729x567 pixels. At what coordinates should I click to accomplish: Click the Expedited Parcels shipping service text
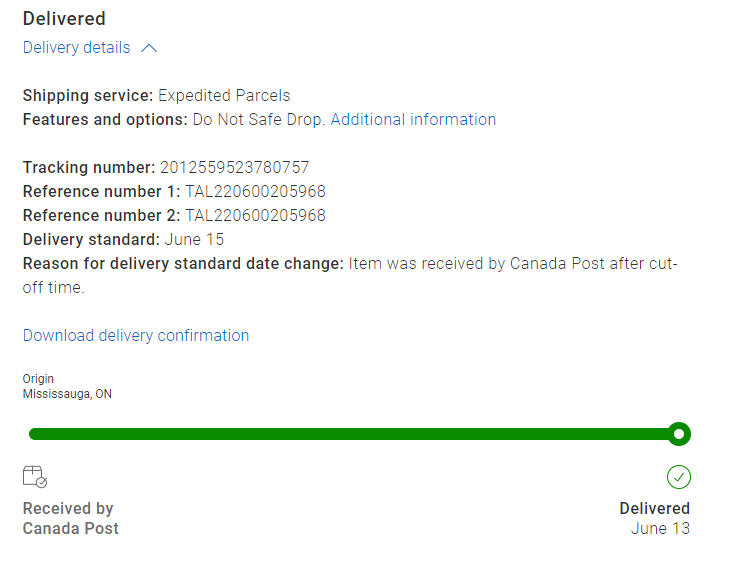click(224, 96)
